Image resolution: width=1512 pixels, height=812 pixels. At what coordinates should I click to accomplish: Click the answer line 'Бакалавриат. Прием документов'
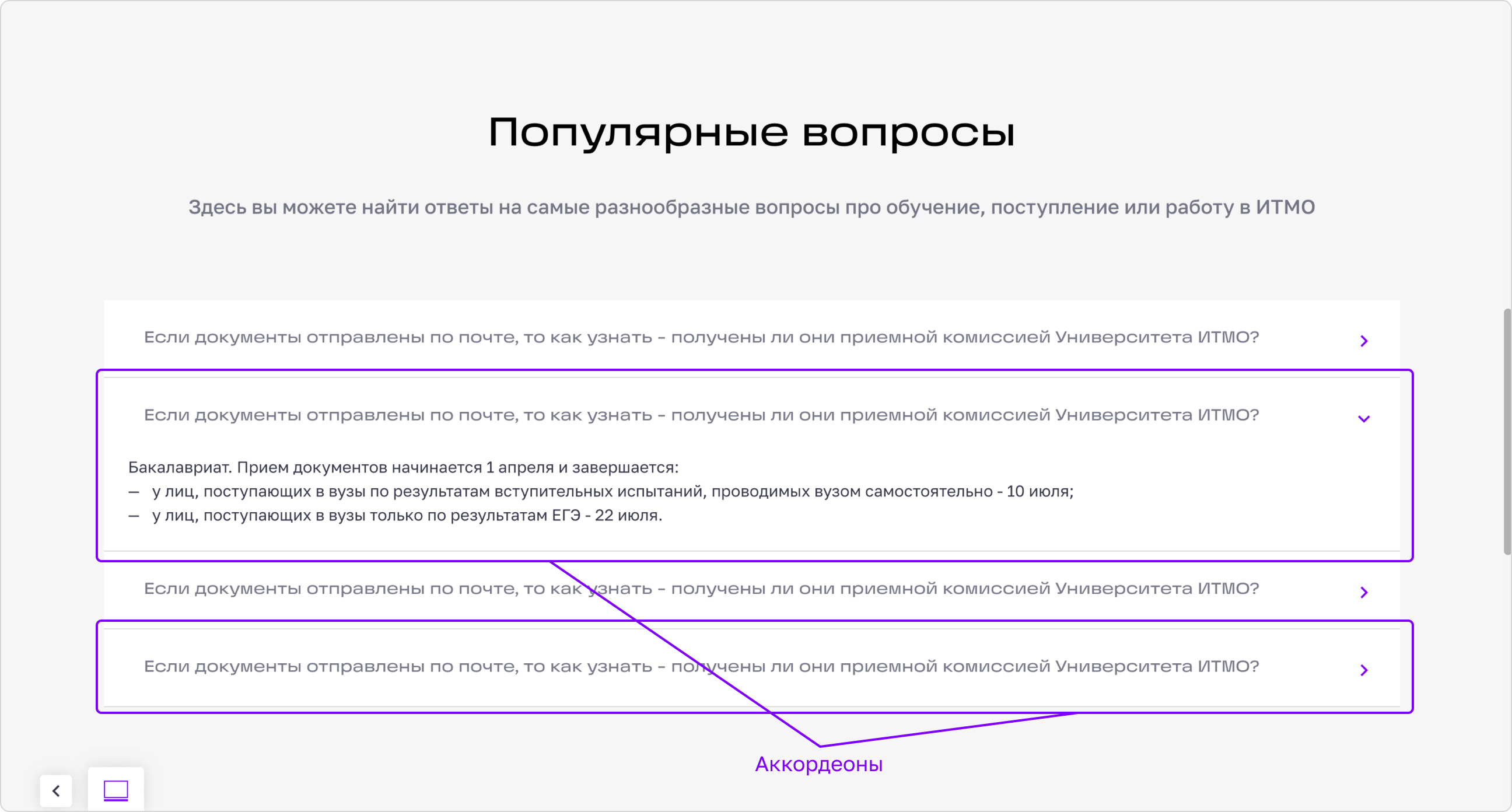[403, 467]
